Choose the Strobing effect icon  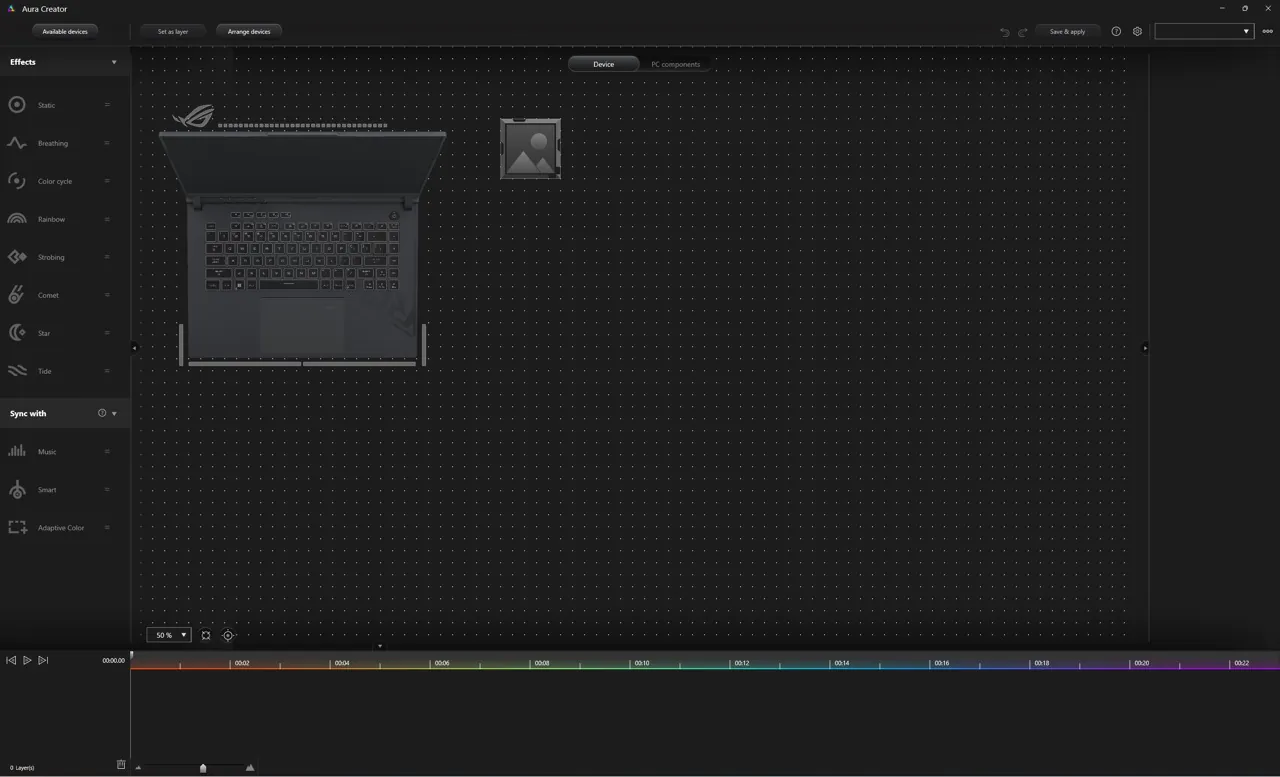pos(17,257)
